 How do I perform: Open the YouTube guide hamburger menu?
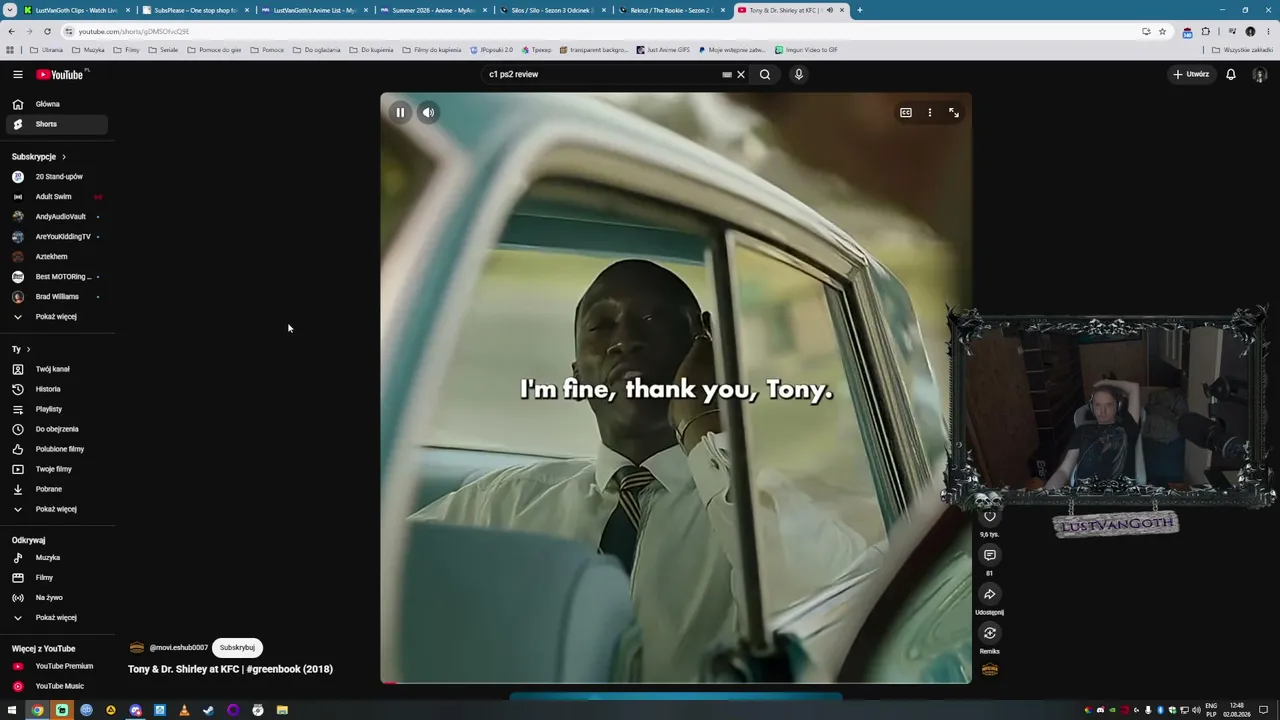coord(18,74)
